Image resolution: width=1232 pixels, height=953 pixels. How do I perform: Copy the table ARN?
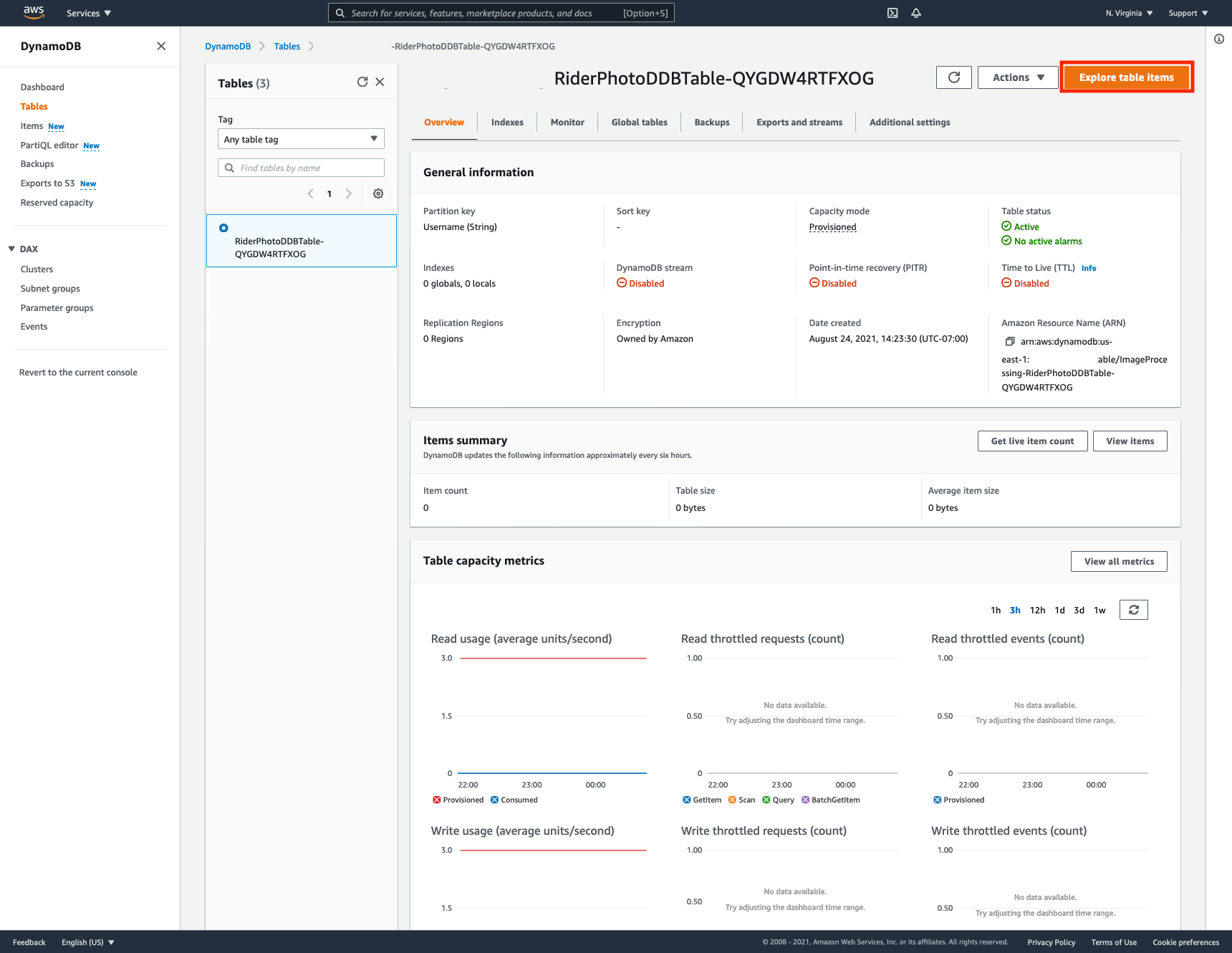(x=1010, y=341)
